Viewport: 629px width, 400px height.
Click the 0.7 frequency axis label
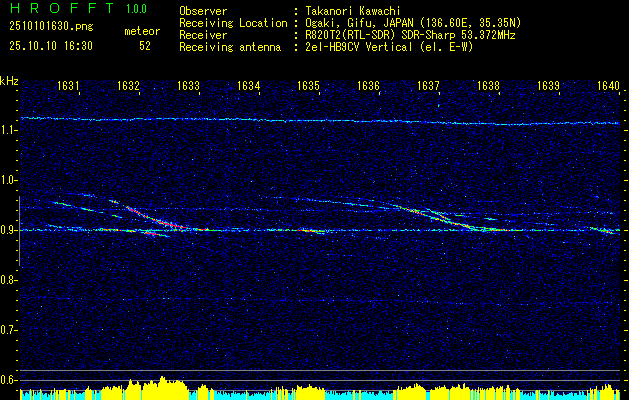[x=10, y=330]
